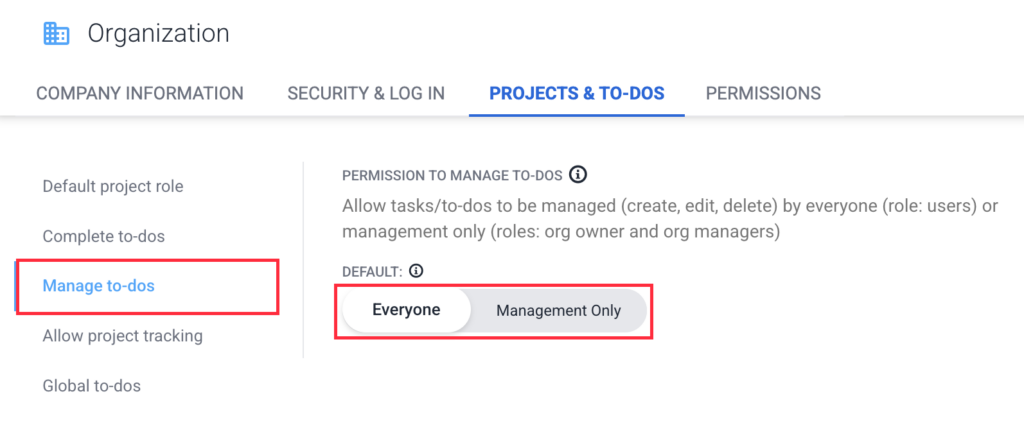Navigate to Global to-dos settings
The height and width of the screenshot is (421, 1024).
[x=92, y=386]
